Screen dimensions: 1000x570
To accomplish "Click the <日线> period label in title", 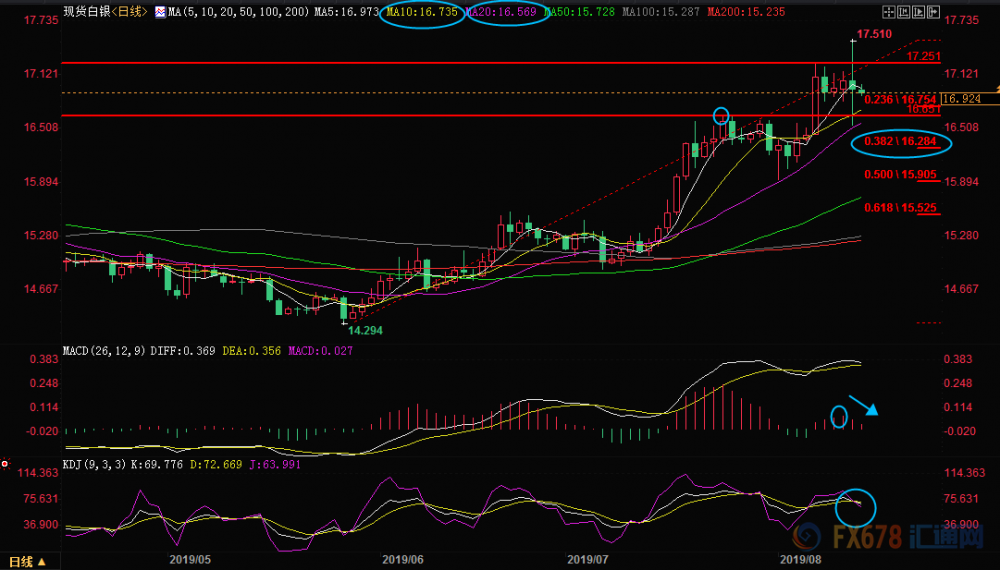I will pyautogui.click(x=130, y=11).
